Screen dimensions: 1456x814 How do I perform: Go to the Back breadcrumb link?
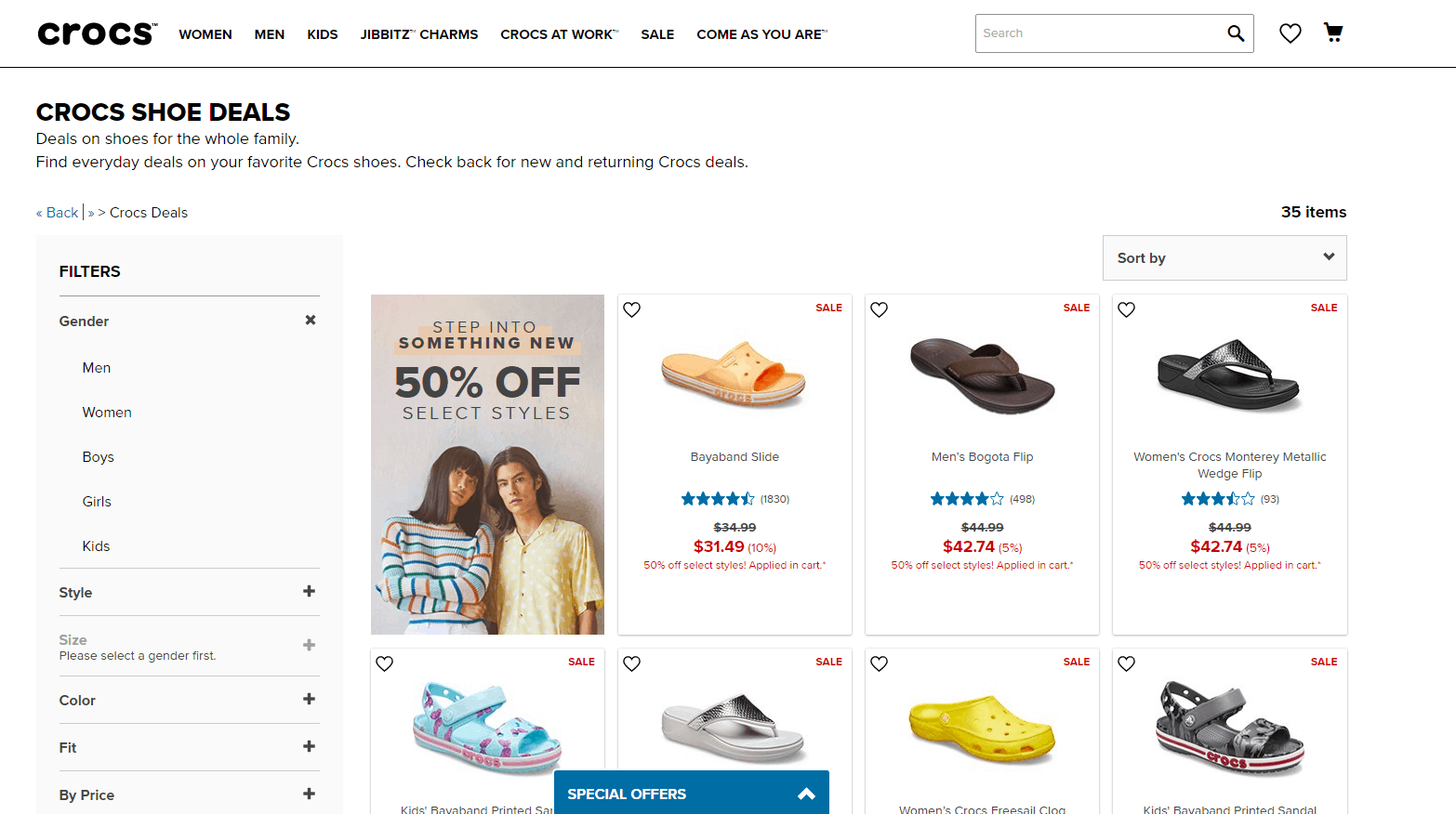tap(57, 213)
